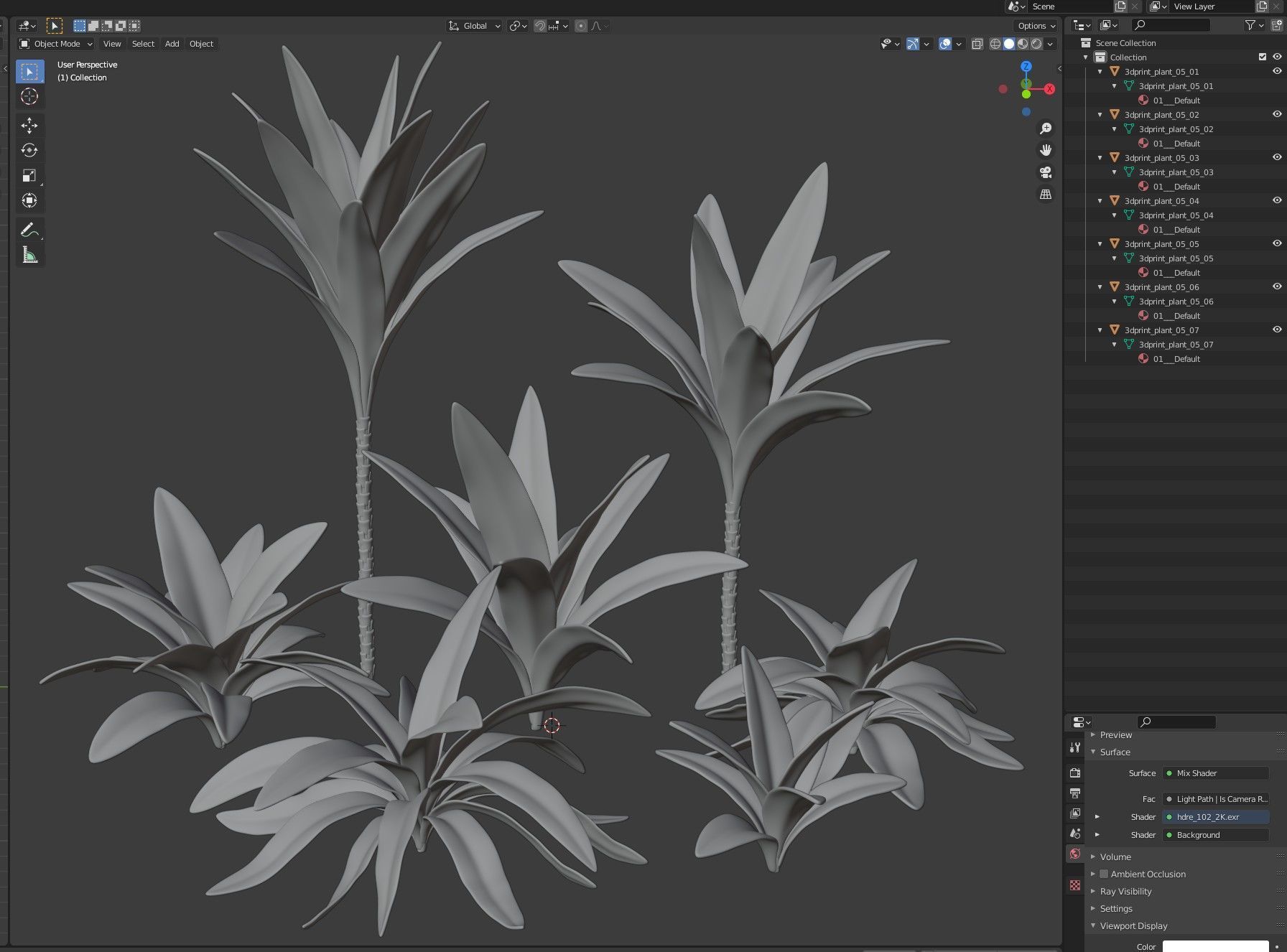
Task: Expand the Preview panel
Action: (1115, 734)
